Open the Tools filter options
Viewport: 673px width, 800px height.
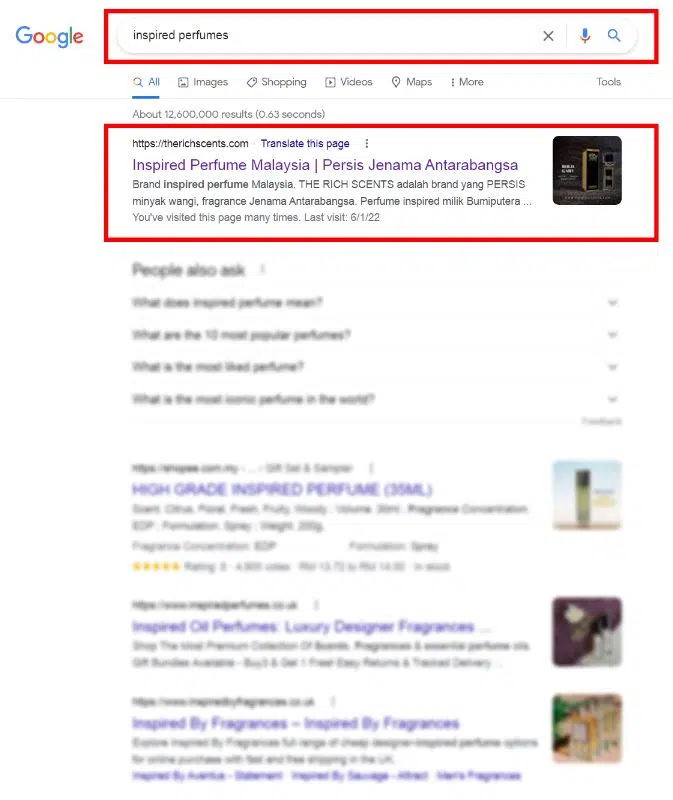coord(609,82)
